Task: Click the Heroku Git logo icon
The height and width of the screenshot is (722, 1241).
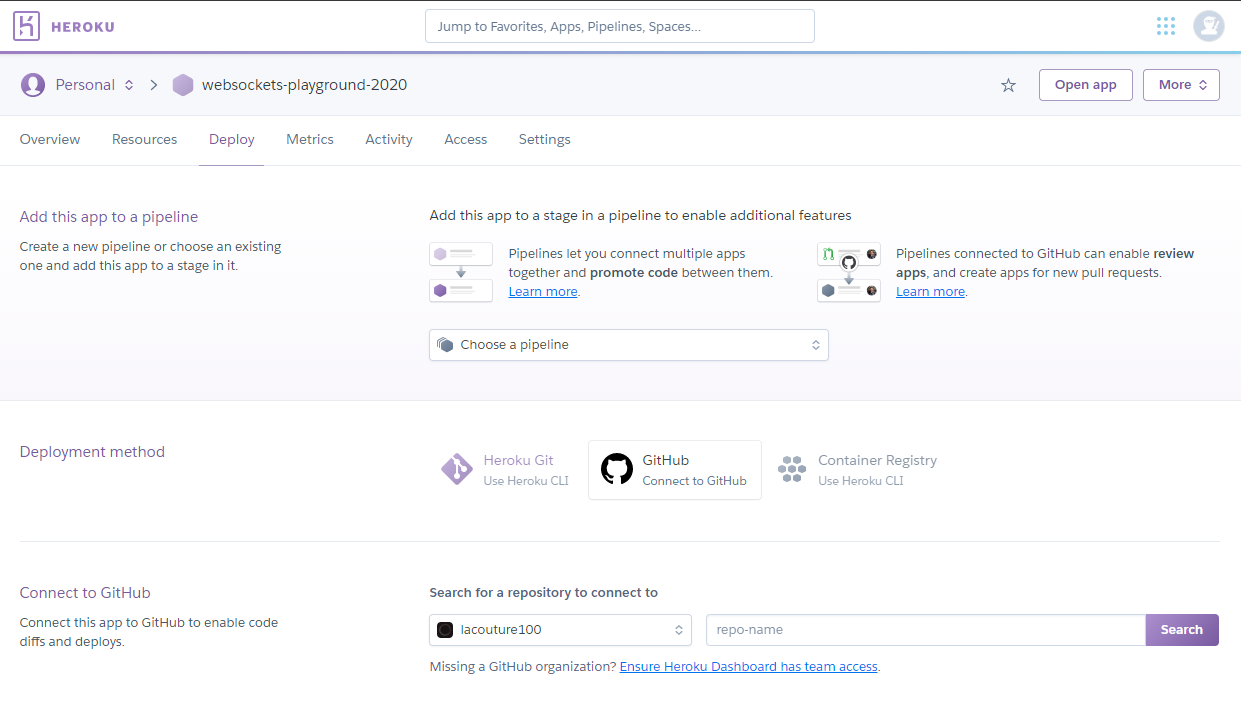Action: coord(457,469)
